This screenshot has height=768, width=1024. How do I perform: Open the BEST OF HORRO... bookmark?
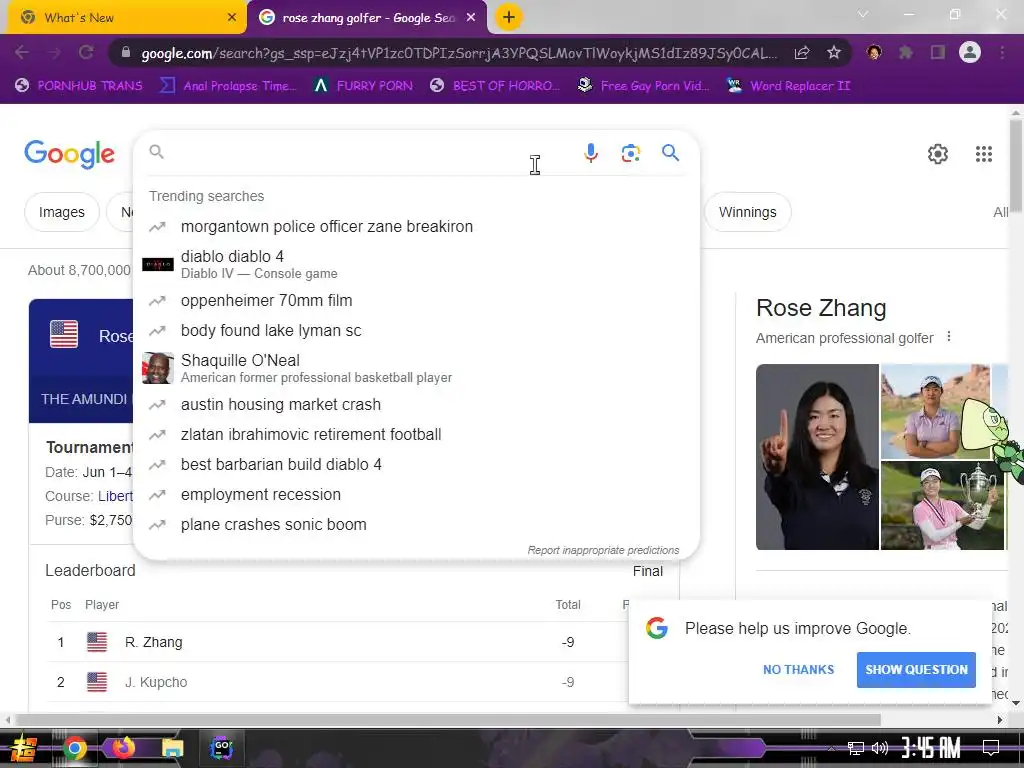click(495, 86)
